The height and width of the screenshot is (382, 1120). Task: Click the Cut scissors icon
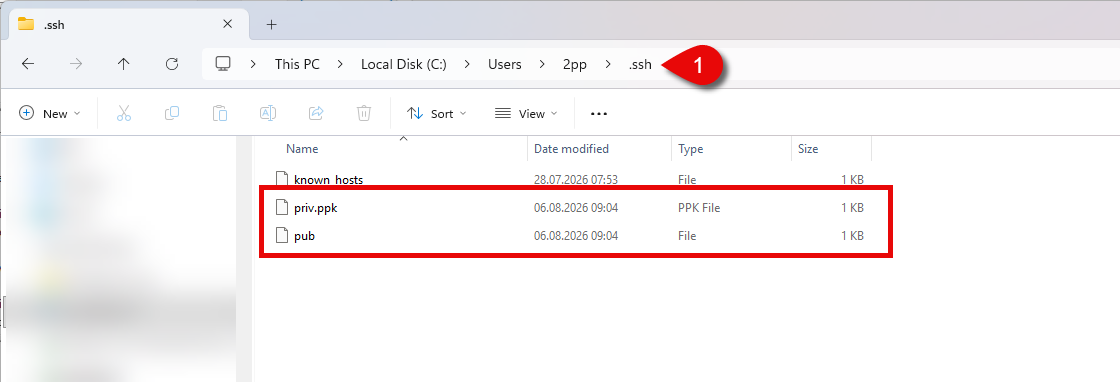coord(124,113)
